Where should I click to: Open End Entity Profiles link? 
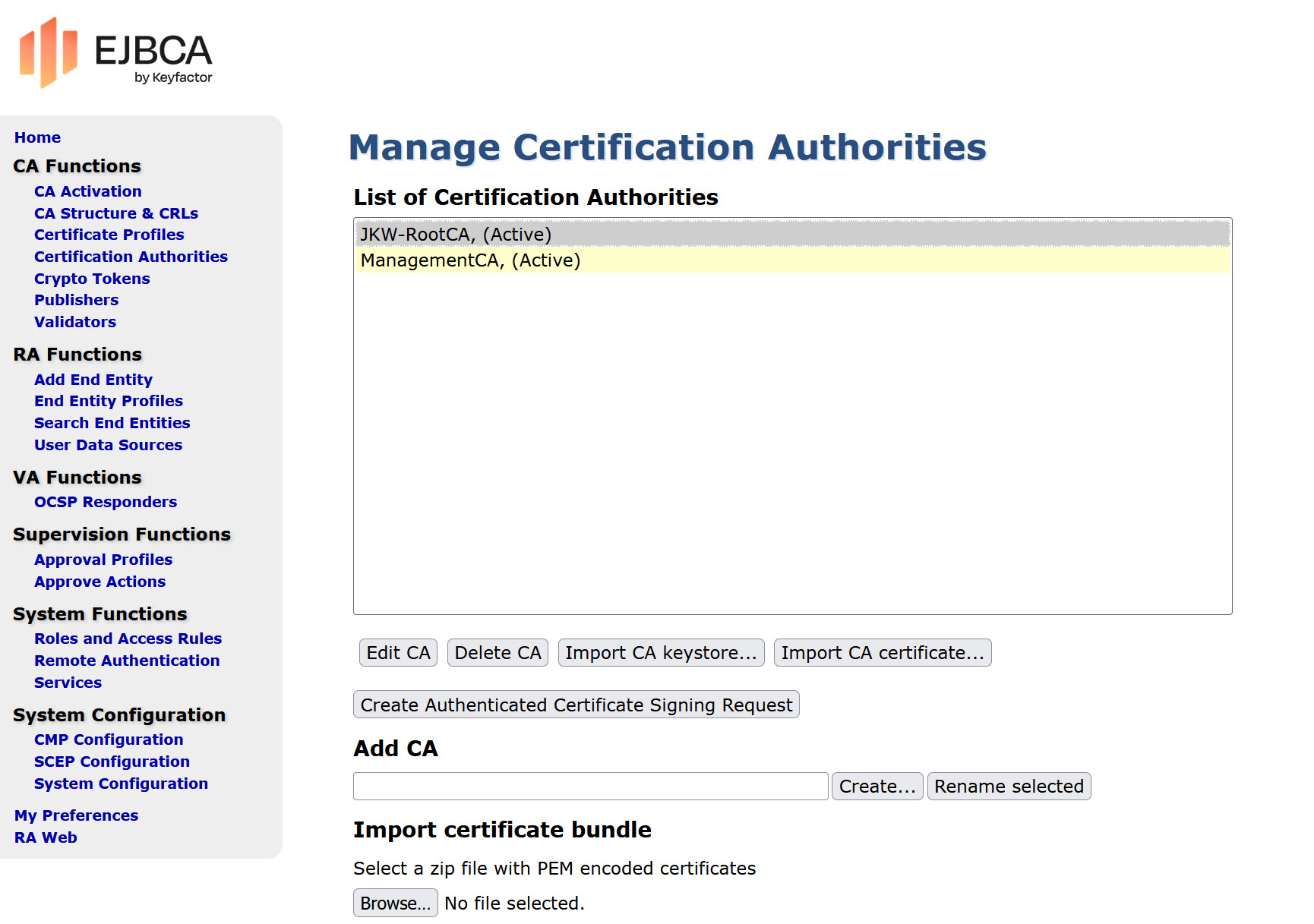tap(109, 401)
